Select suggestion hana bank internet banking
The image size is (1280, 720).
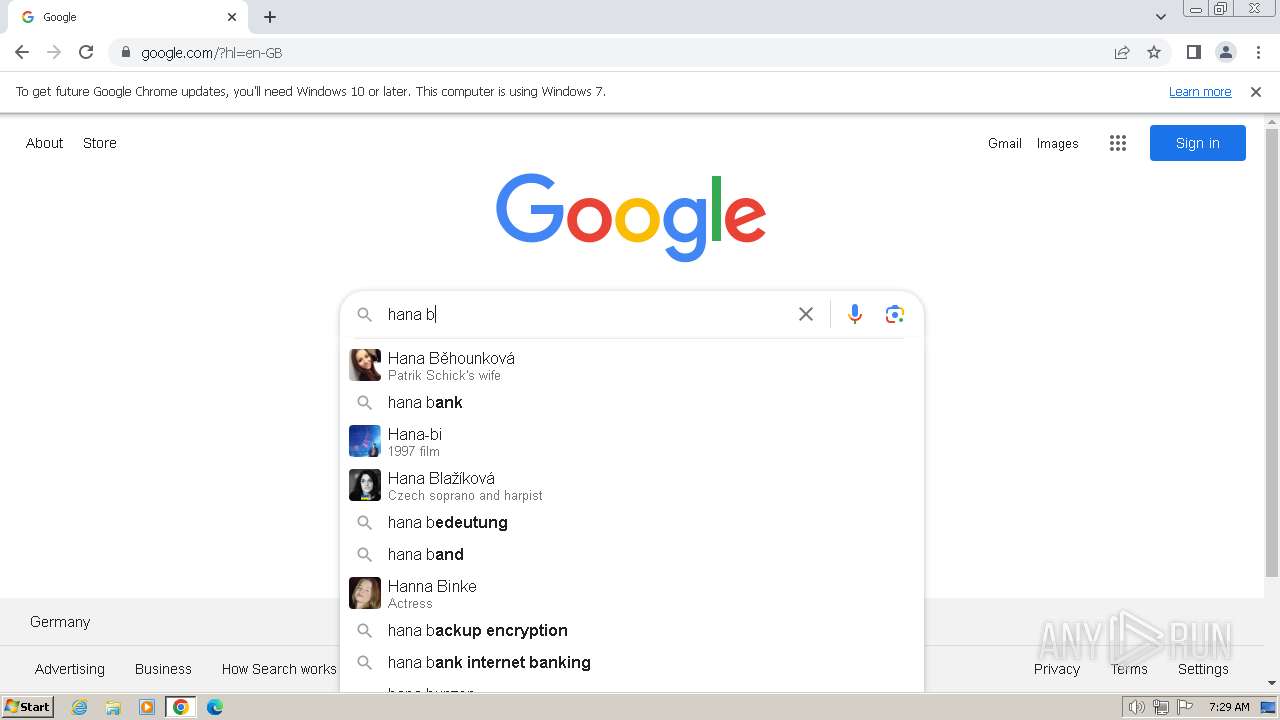coord(632,662)
